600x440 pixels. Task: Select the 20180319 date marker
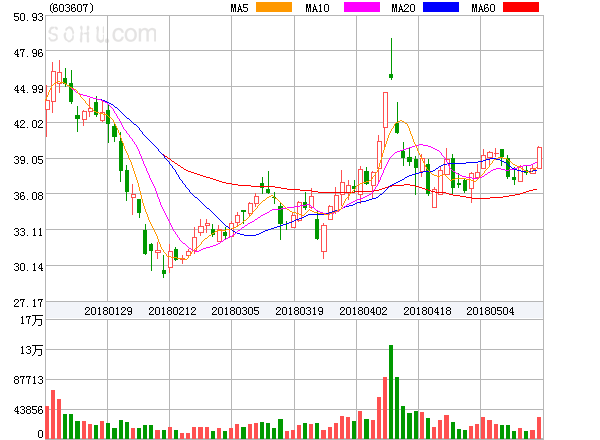(299, 311)
